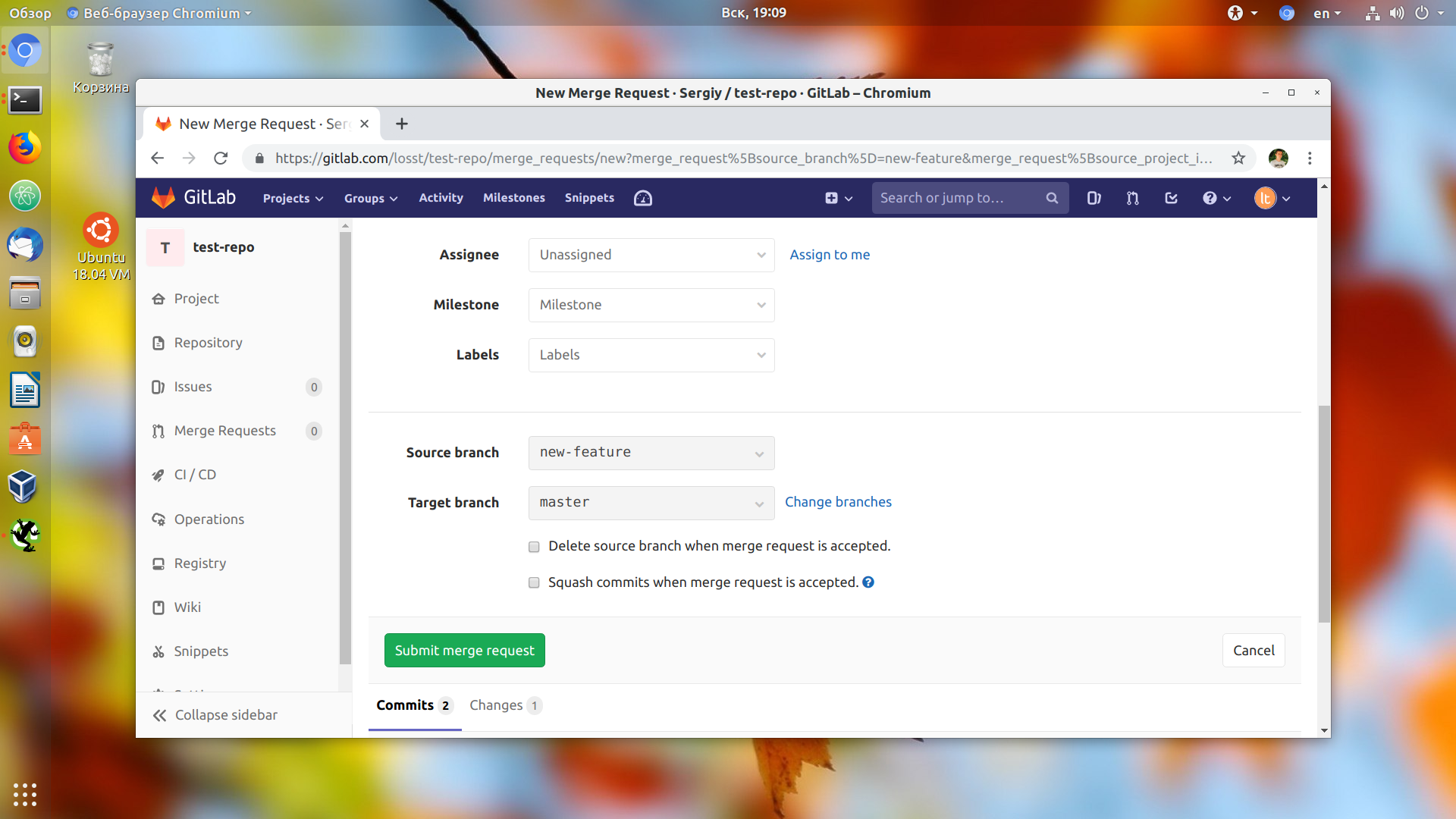Open Thunderbird mail from the dock
The width and height of the screenshot is (1456, 819).
[24, 245]
